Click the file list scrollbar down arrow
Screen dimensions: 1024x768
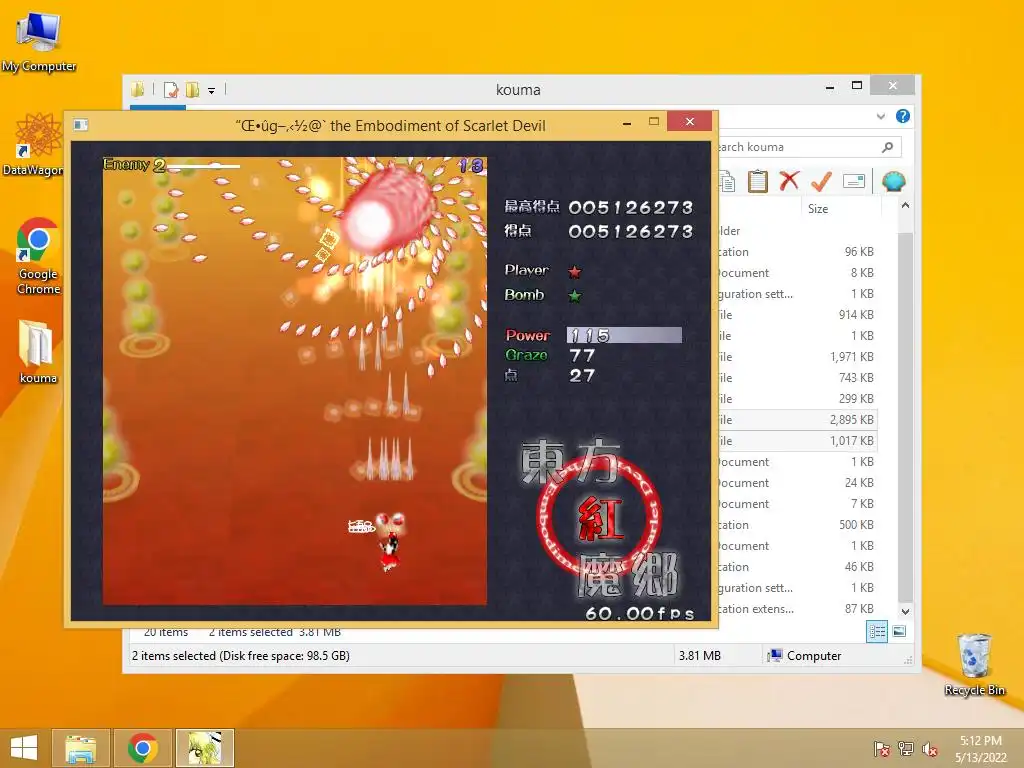(905, 612)
